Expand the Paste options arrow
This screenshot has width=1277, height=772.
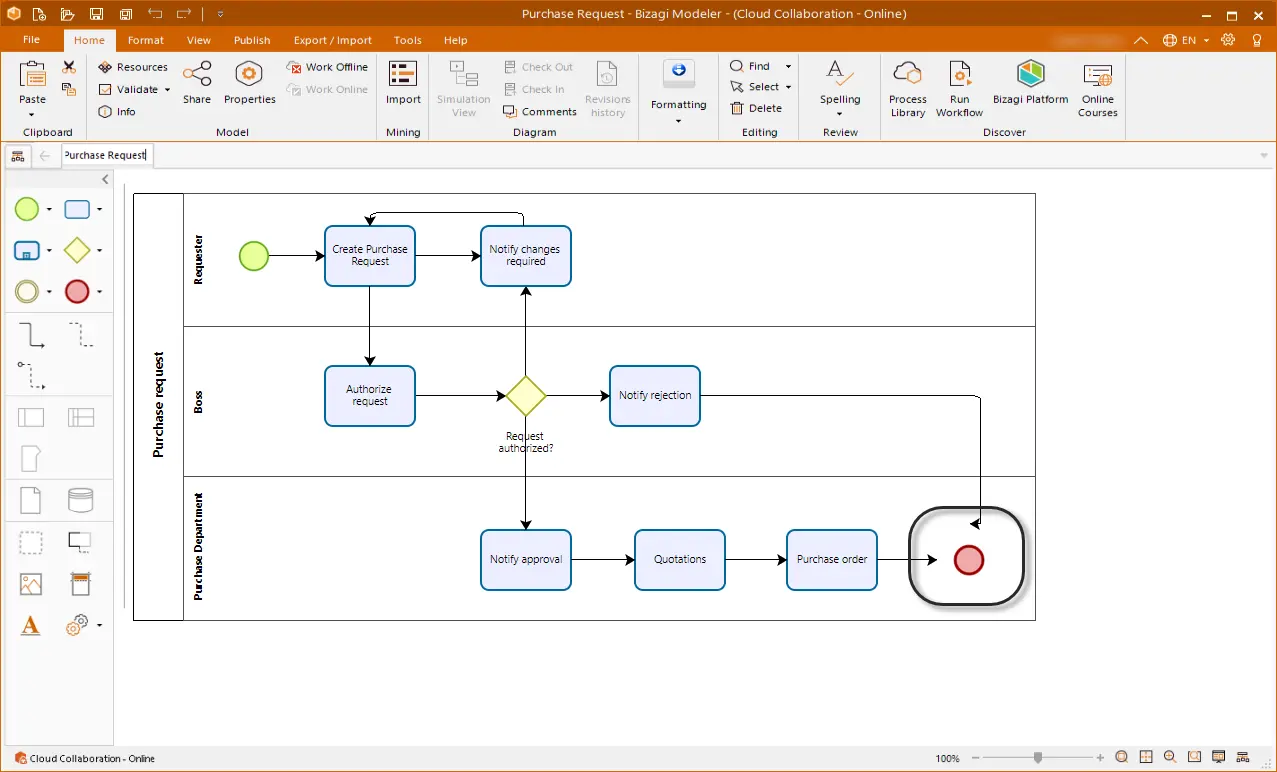point(32,115)
